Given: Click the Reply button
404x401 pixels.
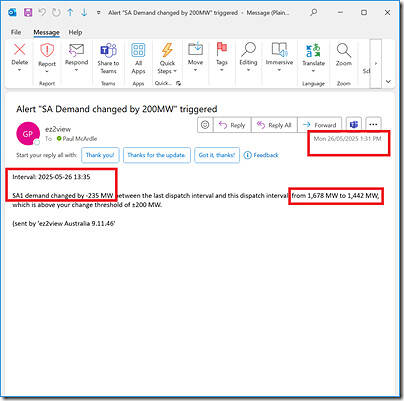Looking at the screenshot, I should pyautogui.click(x=232, y=125).
